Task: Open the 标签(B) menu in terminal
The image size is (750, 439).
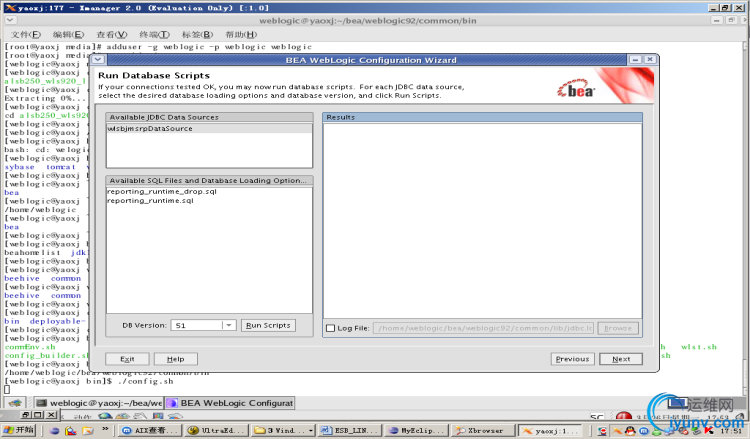Action: pos(198,34)
